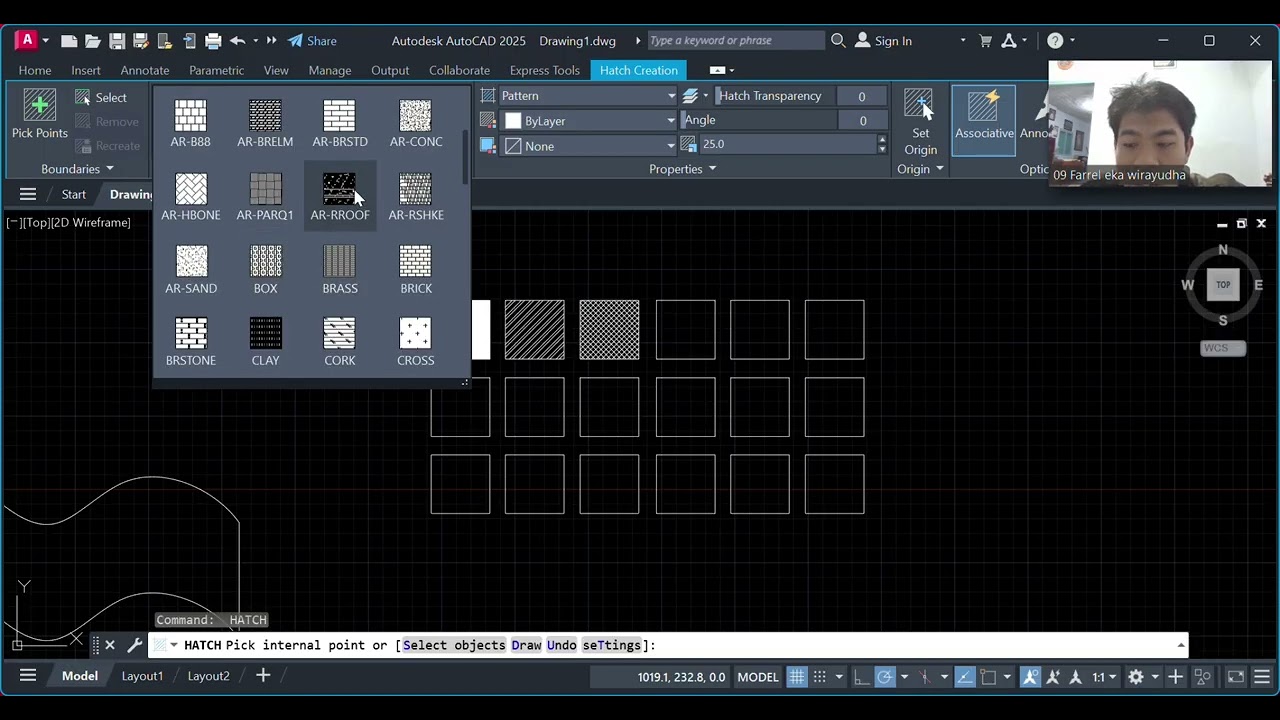Select the AR-CONC hatch pattern
The width and height of the screenshot is (1280, 720).
point(416,123)
